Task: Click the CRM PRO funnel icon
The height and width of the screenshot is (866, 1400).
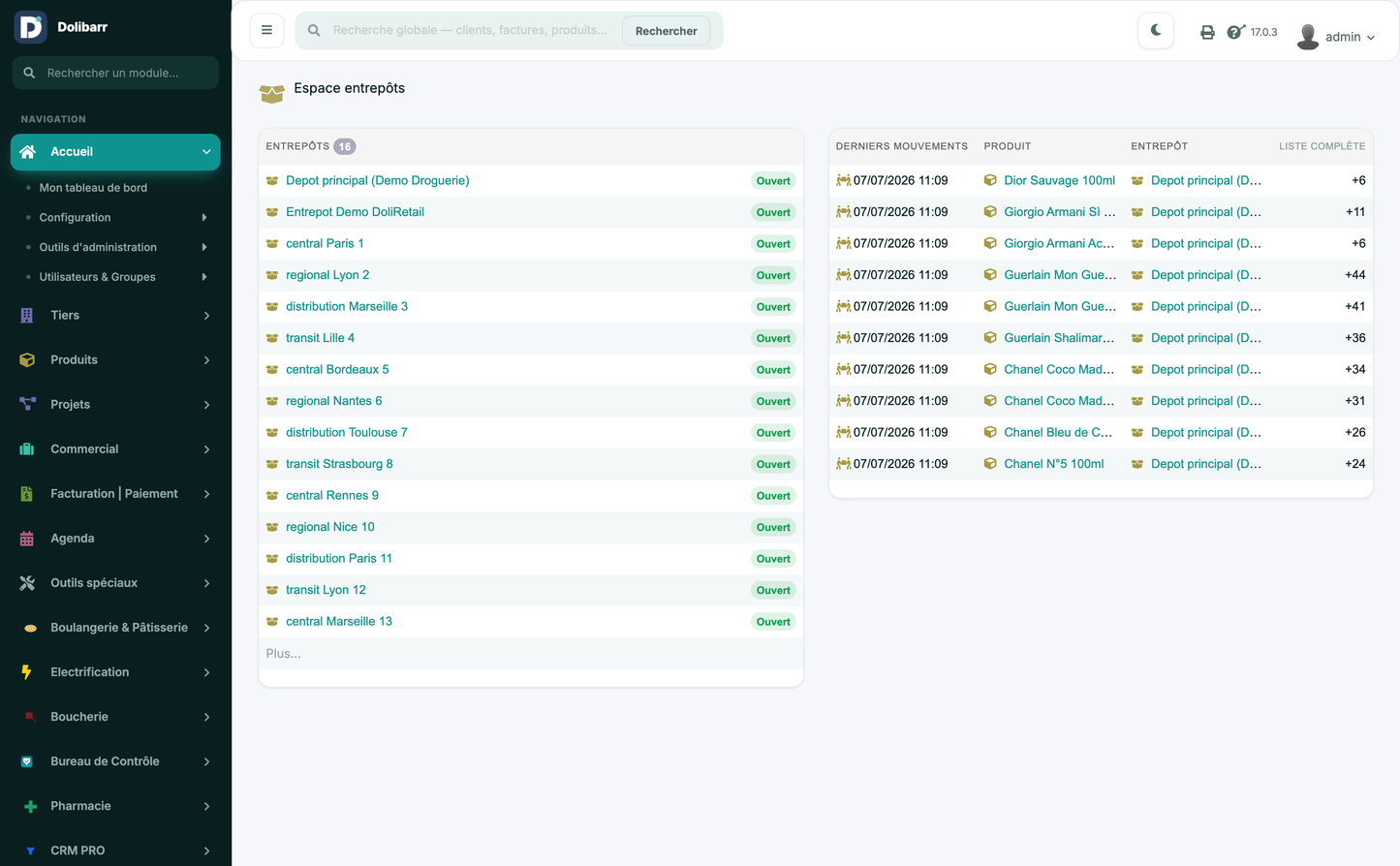Action: [x=31, y=851]
